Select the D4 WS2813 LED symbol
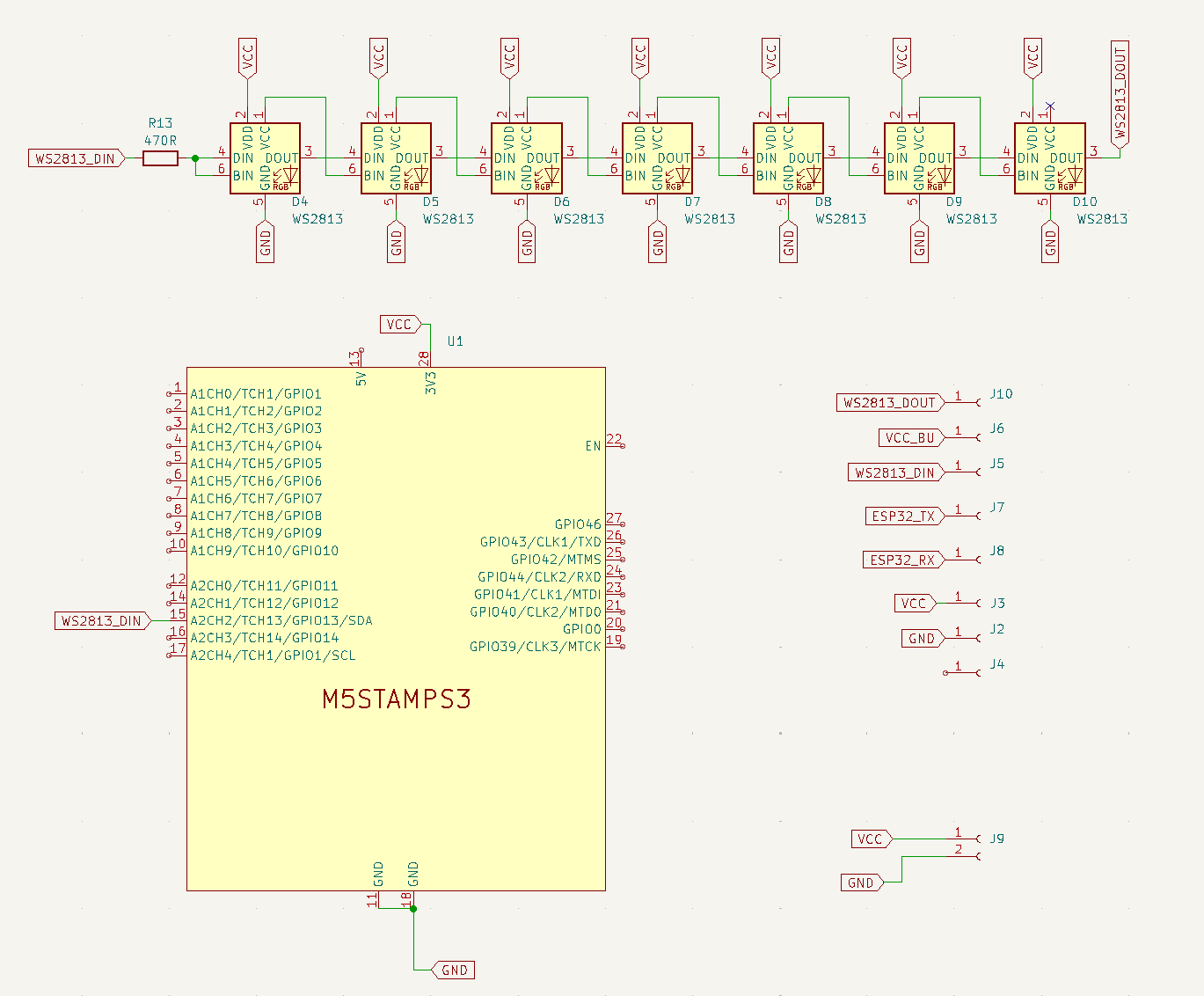Screen dimensions: 1204x996 tap(266, 158)
